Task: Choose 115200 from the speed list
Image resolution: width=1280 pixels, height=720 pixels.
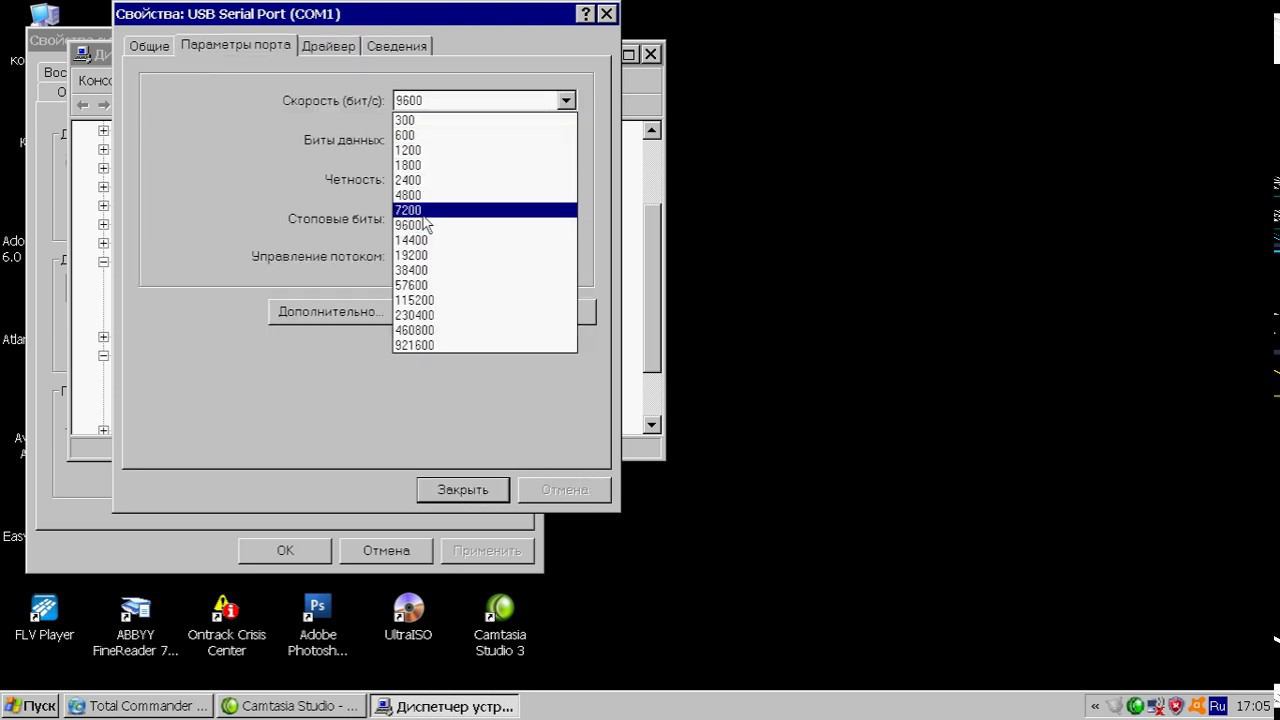Action: point(485,300)
